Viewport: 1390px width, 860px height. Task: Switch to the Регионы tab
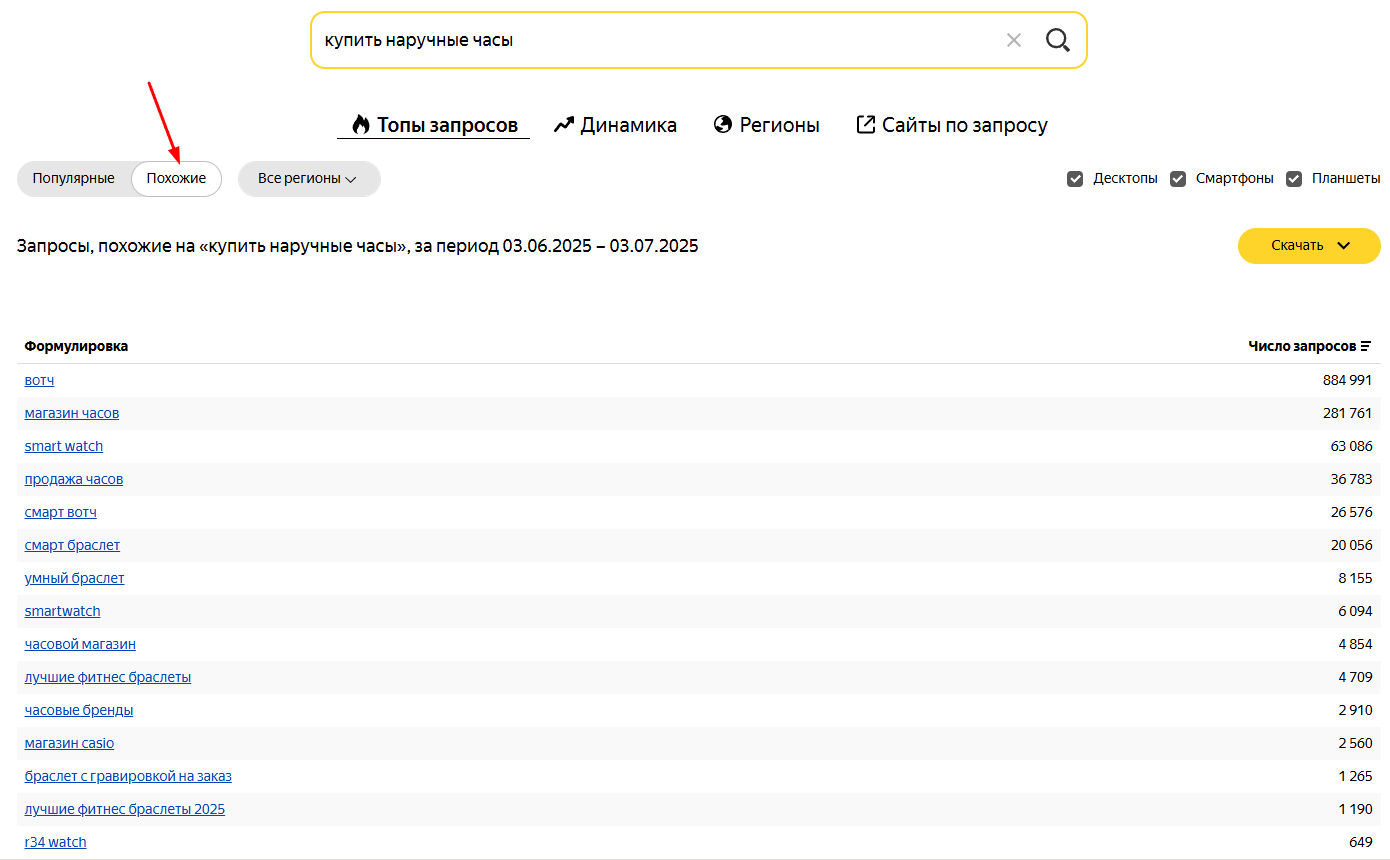click(x=779, y=125)
